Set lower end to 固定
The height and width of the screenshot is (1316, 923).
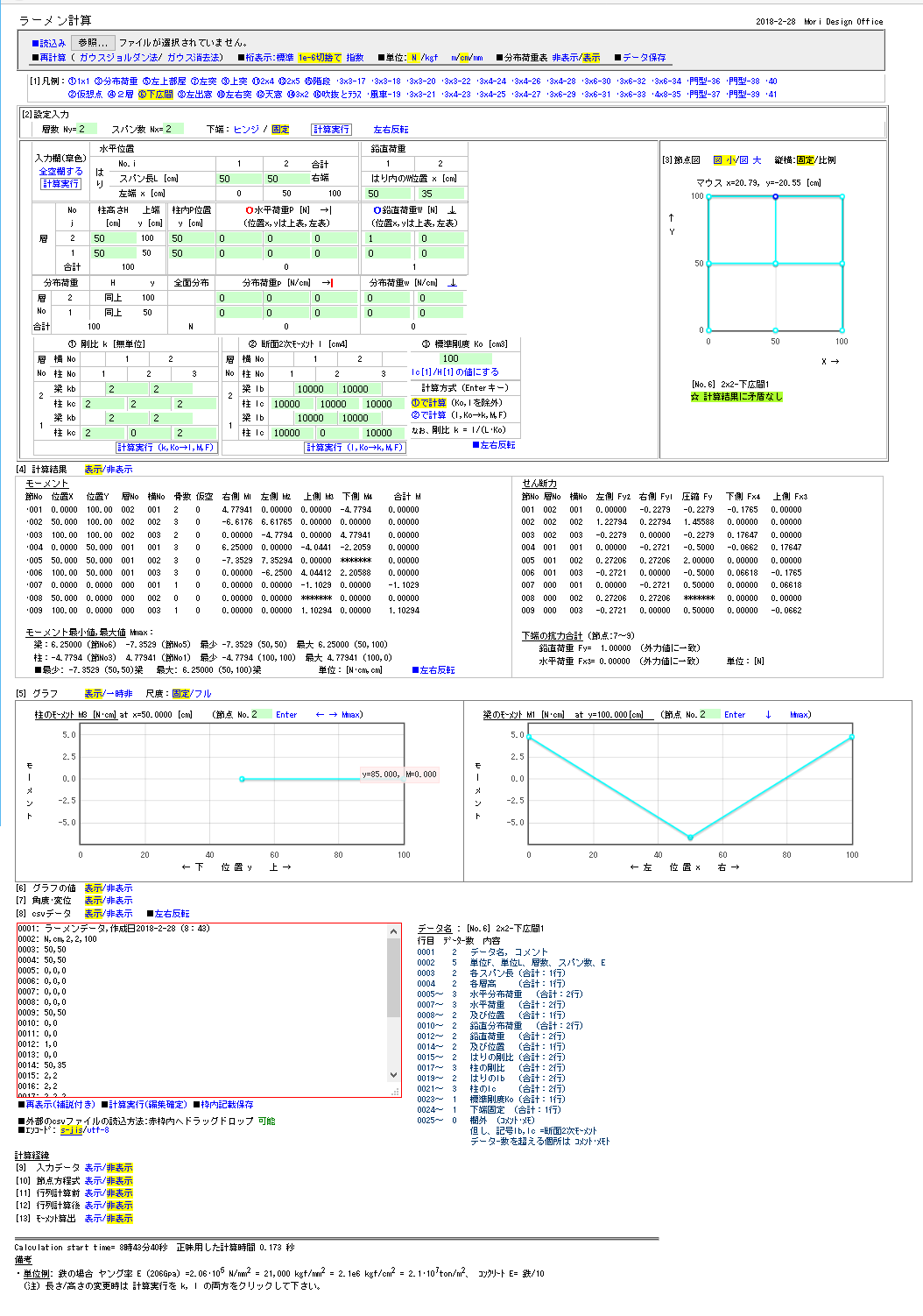280,130
